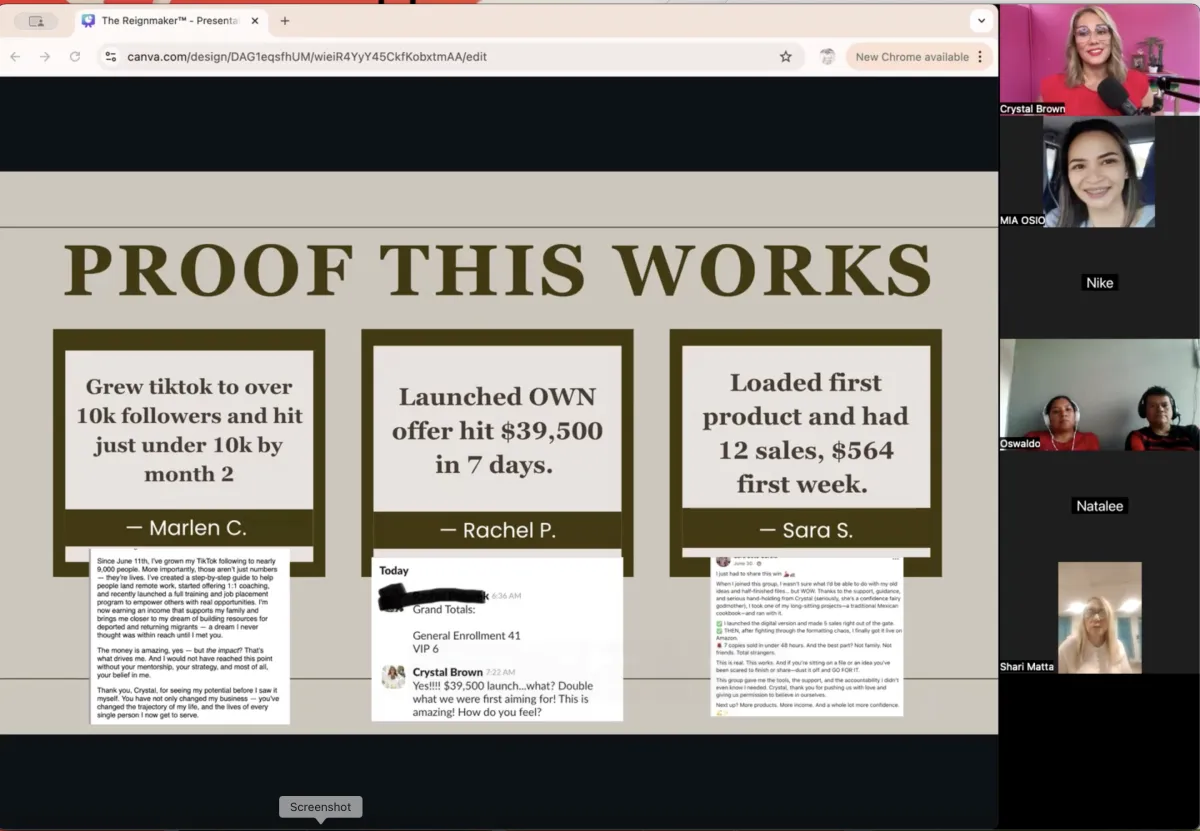
Task: Click the New Chrome available button
Action: [x=911, y=57]
